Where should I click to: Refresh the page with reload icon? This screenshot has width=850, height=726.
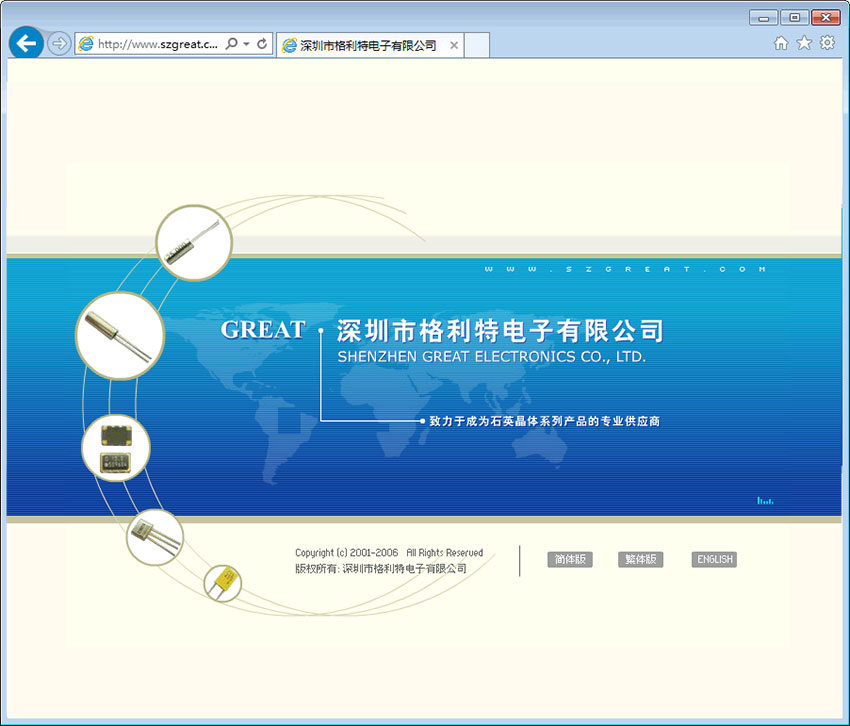click(x=262, y=44)
